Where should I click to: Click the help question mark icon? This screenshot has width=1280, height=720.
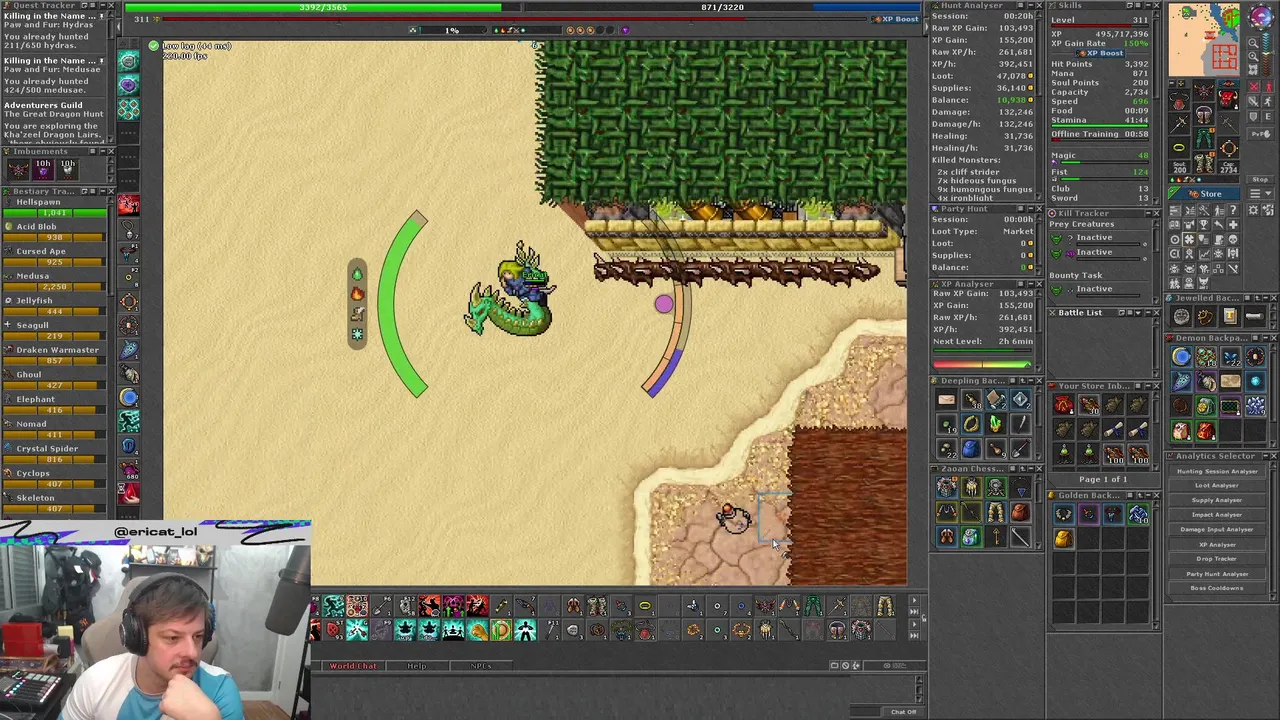tap(1233, 210)
